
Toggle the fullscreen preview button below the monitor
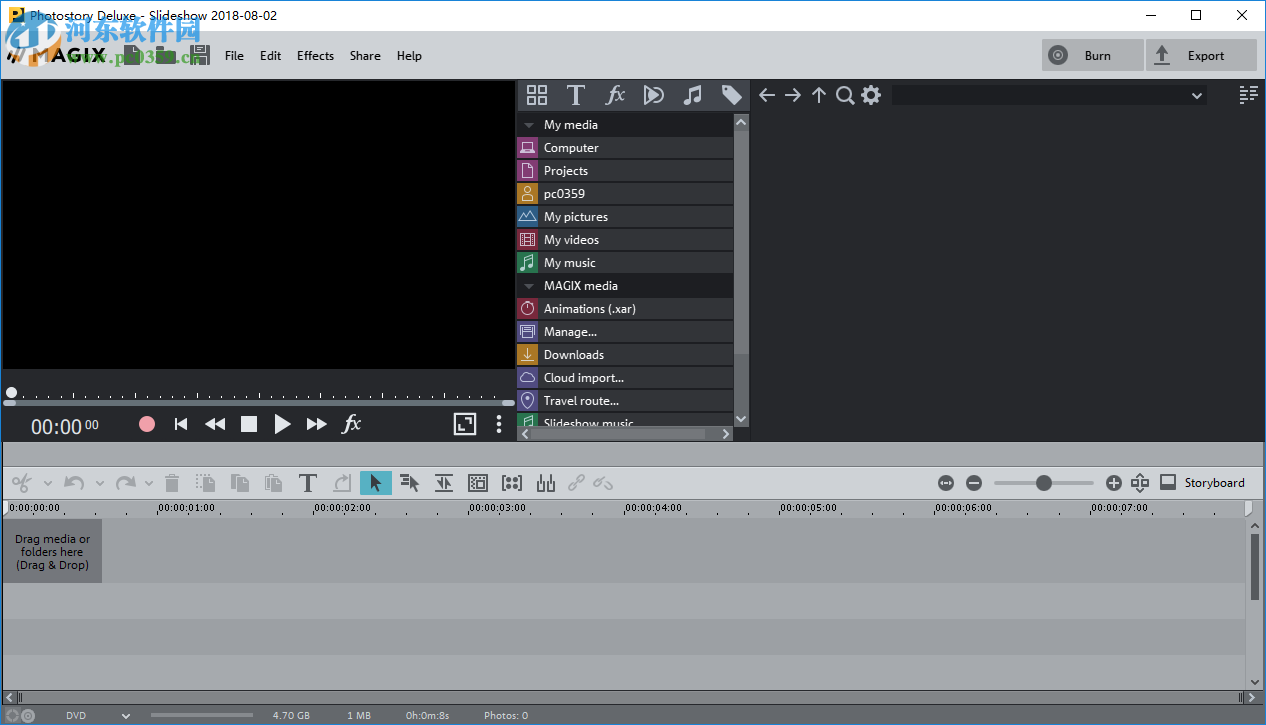click(x=464, y=423)
